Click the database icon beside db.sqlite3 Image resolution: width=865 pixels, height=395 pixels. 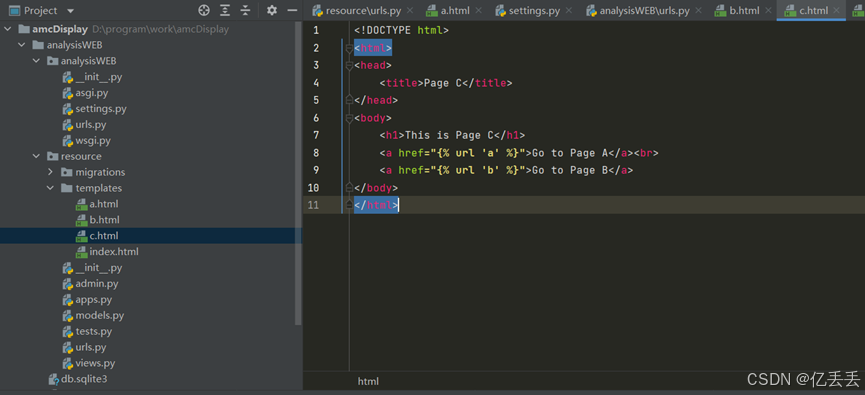[54, 379]
